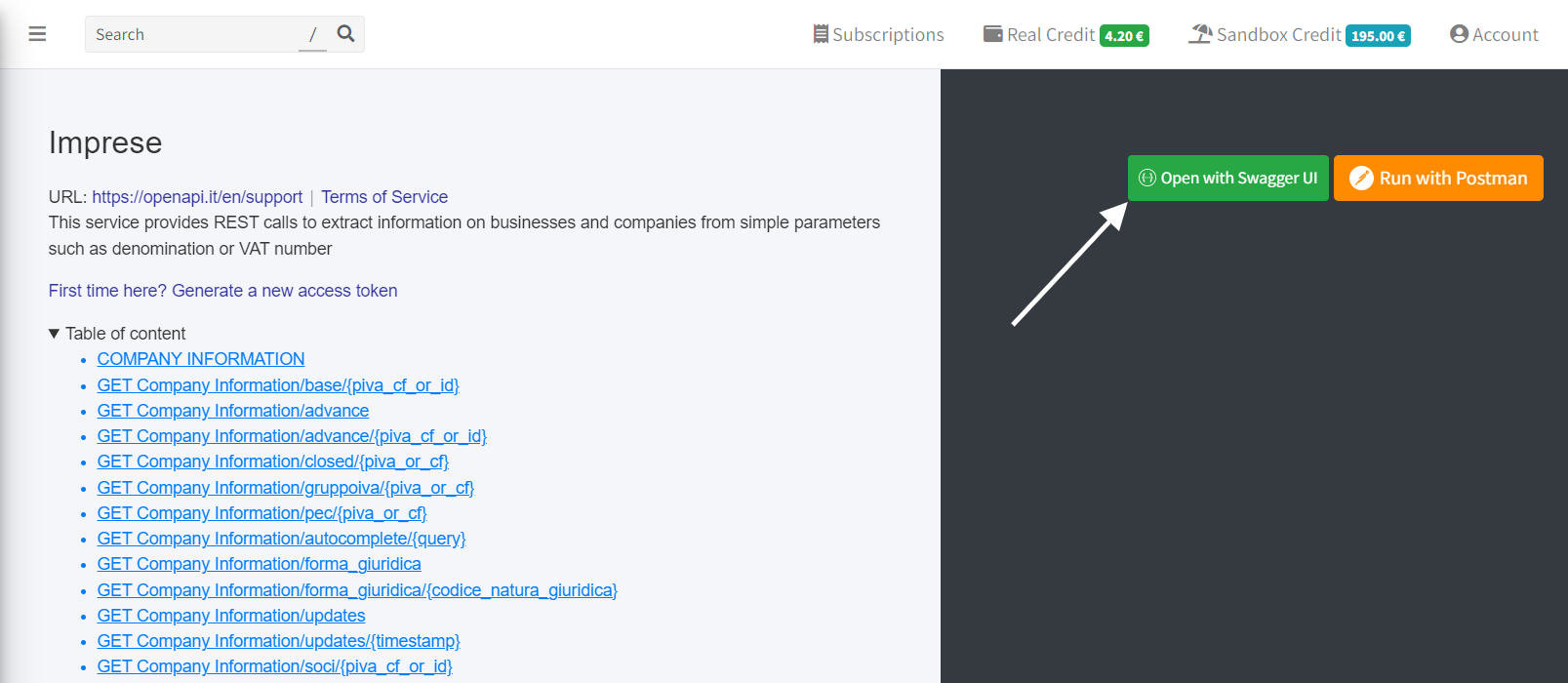Focus the Search input field
Viewport: 1568px width, 683px height.
coord(195,34)
